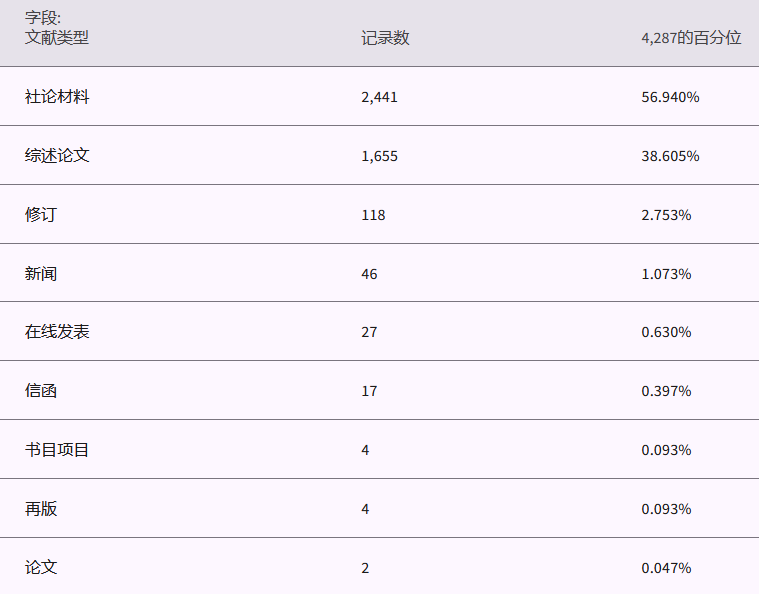
Task: Click the 社论材料 row label
Action: tap(57, 97)
